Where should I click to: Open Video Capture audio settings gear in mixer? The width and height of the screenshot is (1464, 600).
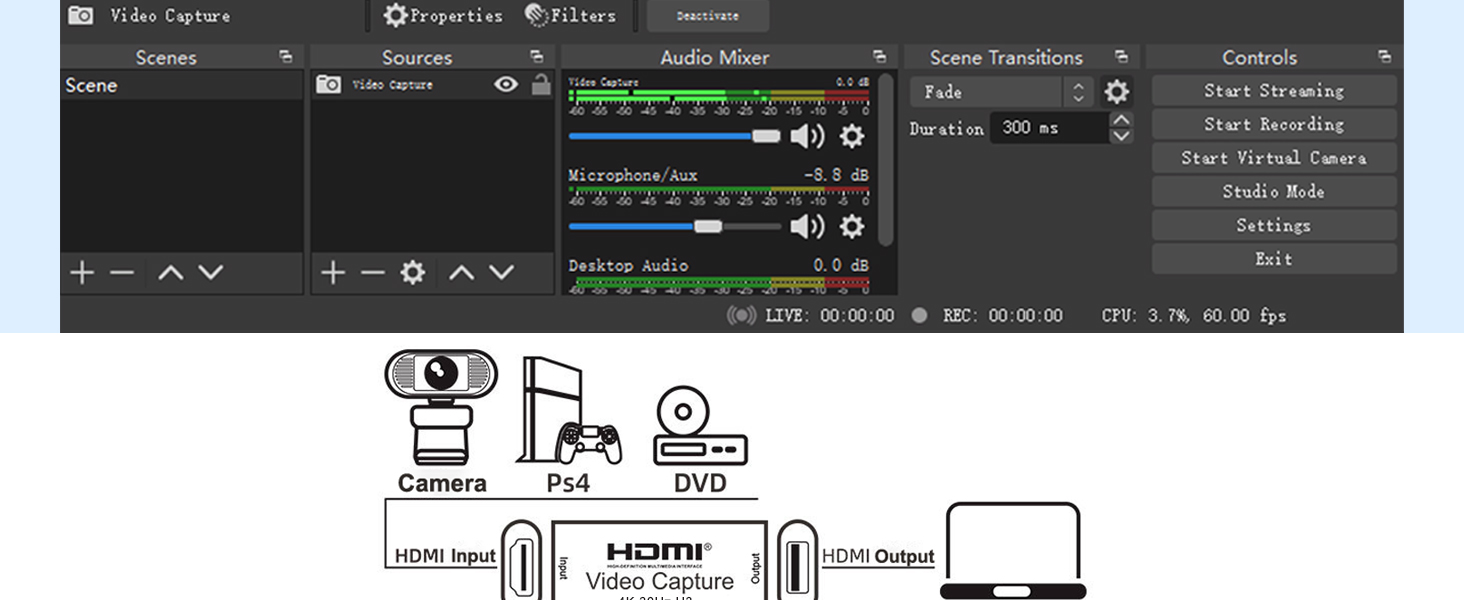pos(849,137)
